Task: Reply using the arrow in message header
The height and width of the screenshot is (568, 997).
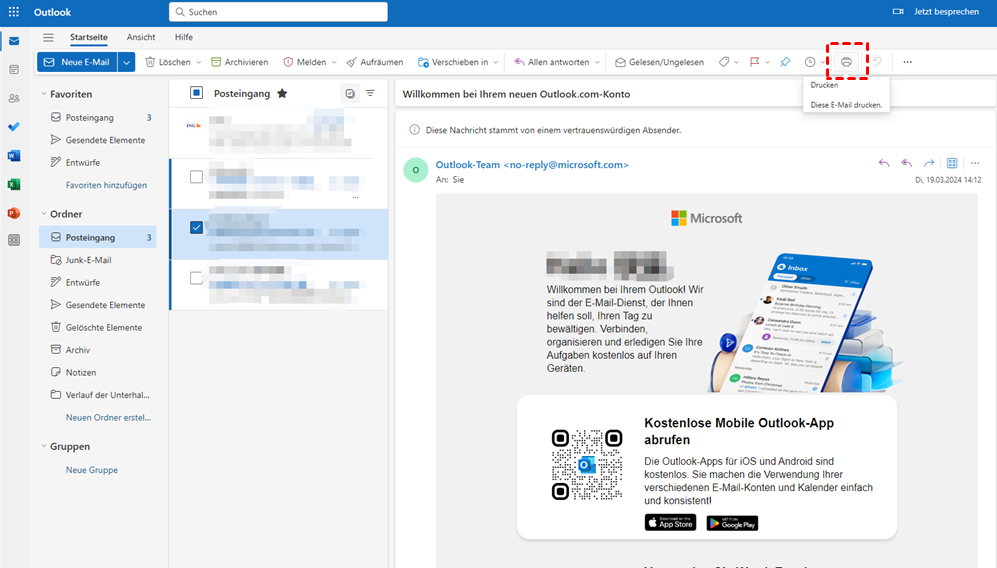Action: click(x=884, y=163)
